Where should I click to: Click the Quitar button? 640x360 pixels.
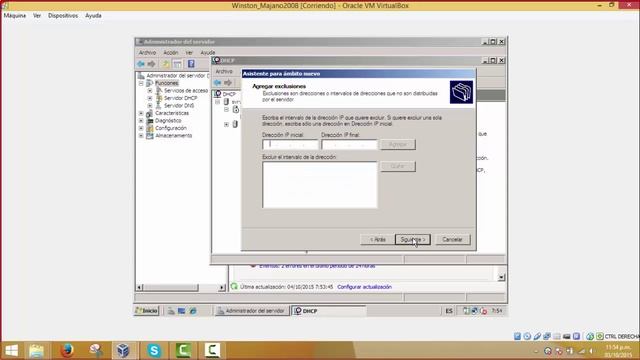(398, 166)
